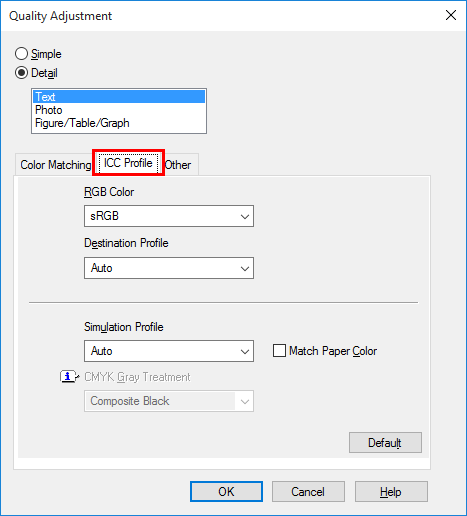The width and height of the screenshot is (467, 516).
Task: Select the Simple radio button
Action: point(21,54)
